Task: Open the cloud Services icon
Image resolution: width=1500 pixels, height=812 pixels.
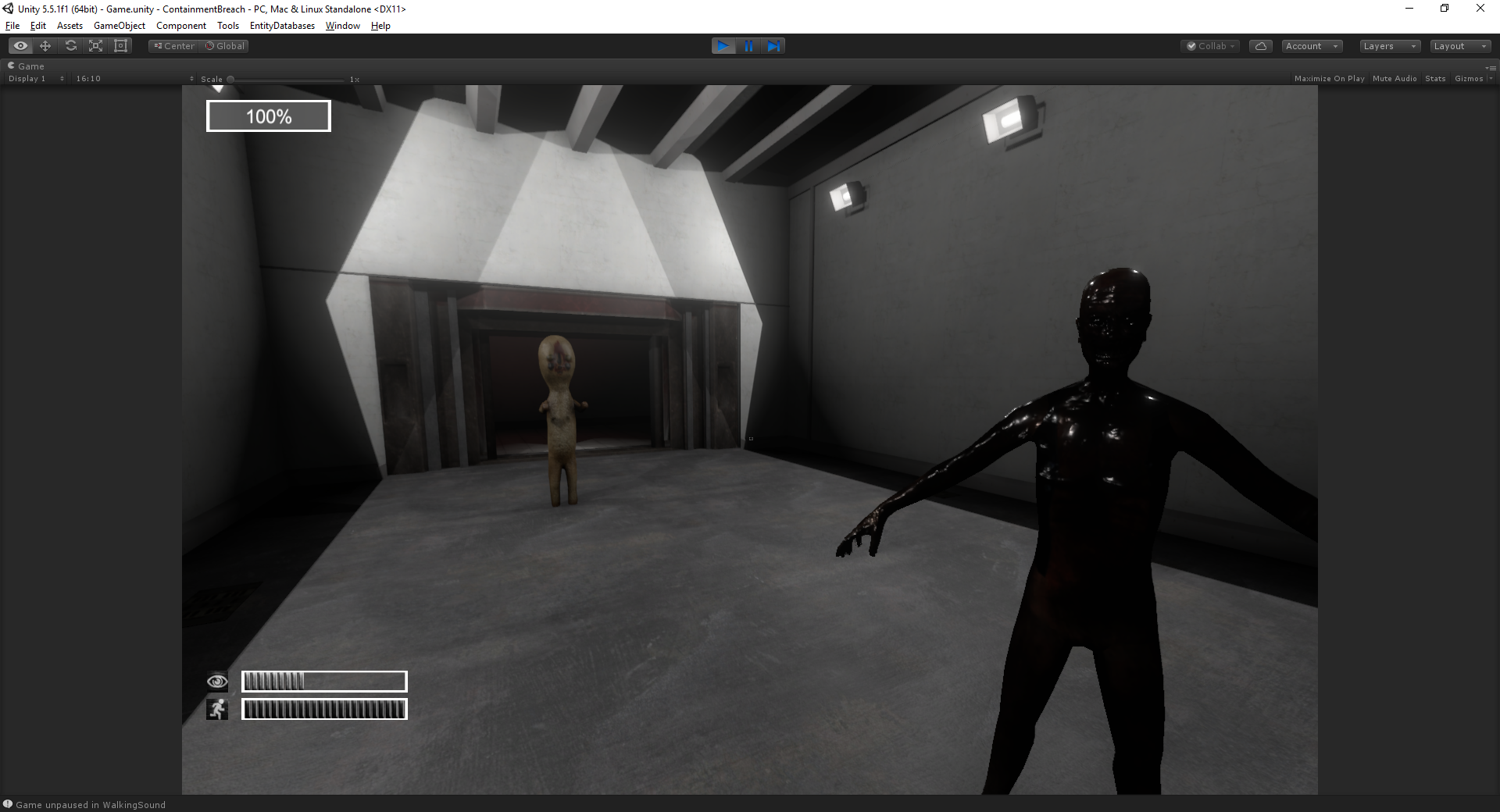Action: 1260,46
